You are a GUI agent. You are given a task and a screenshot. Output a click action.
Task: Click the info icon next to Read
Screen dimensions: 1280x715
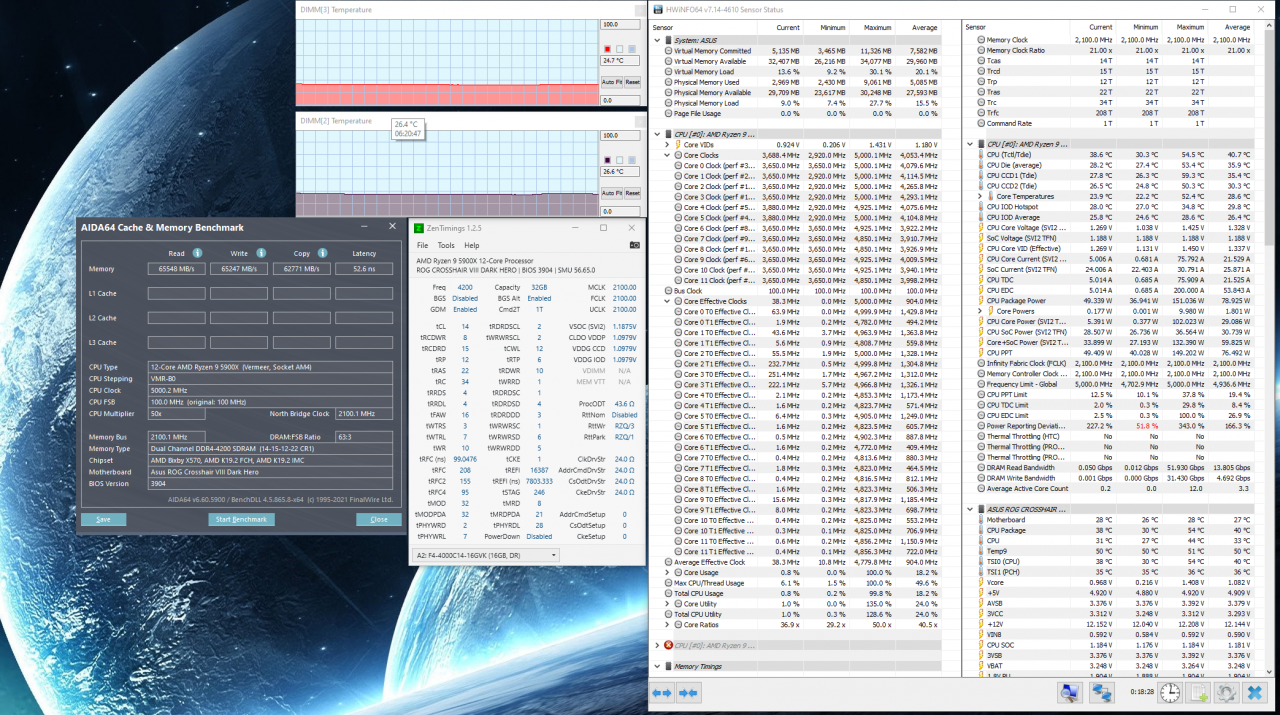[x=197, y=253]
